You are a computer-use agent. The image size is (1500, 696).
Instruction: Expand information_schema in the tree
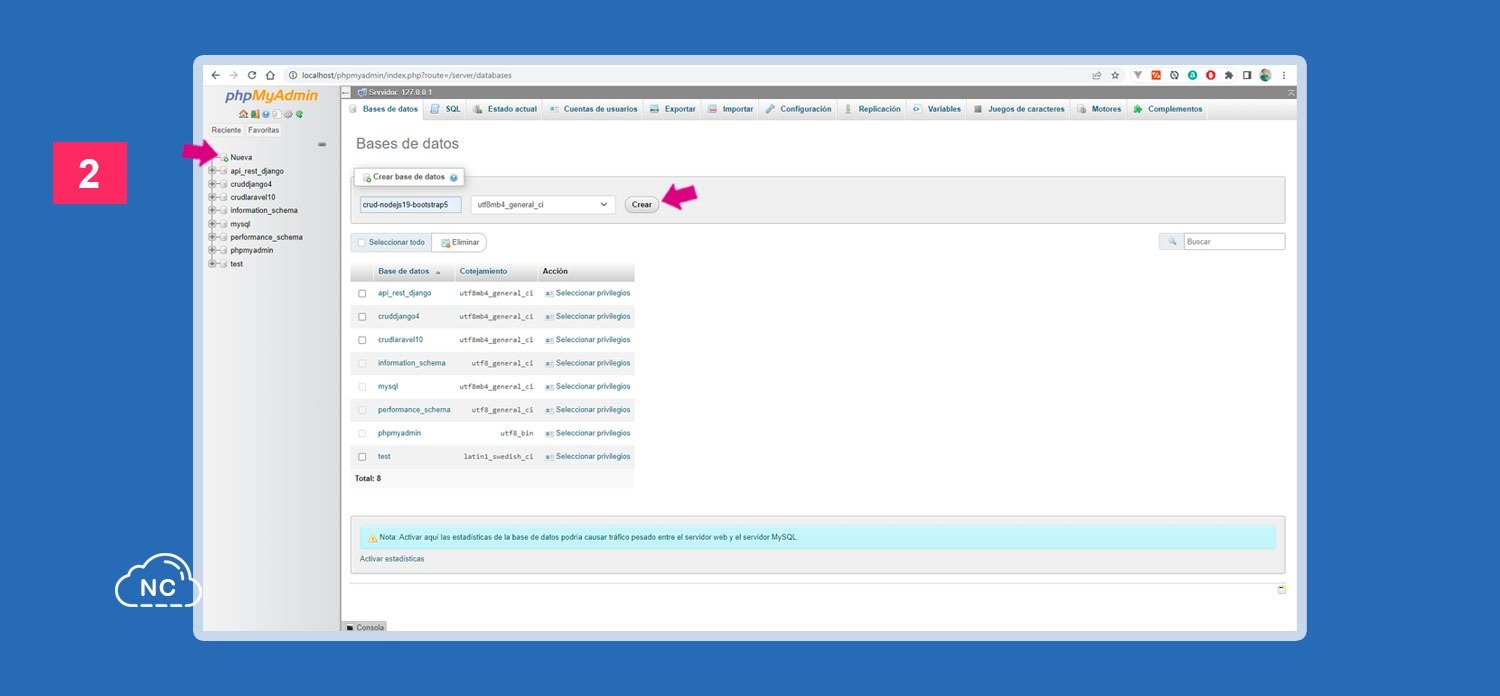tap(212, 211)
